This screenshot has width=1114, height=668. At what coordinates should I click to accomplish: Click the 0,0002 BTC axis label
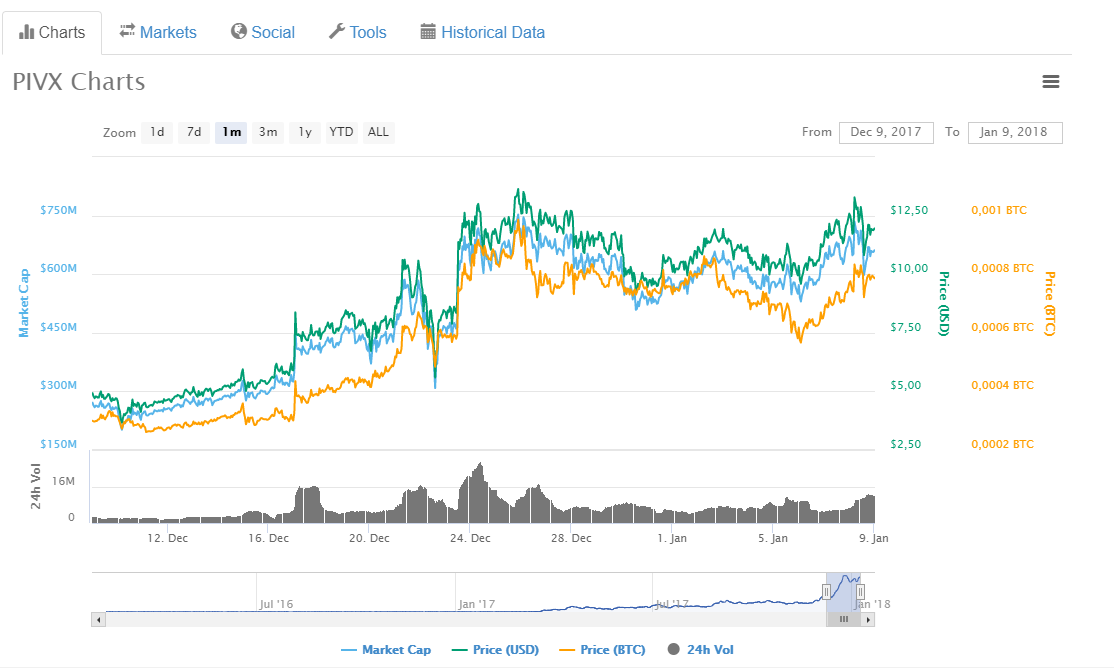[1002, 444]
